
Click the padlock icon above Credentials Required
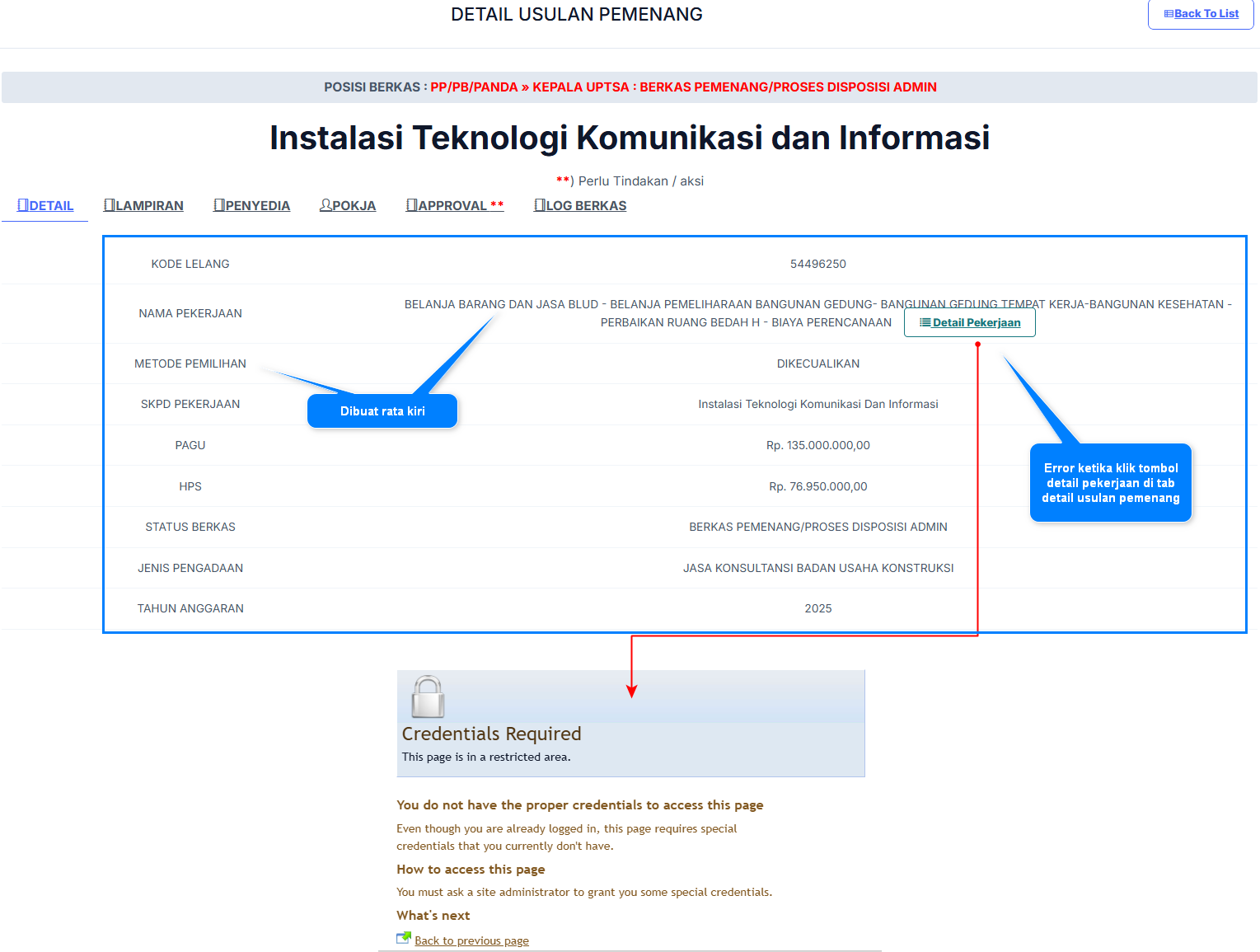(x=428, y=697)
